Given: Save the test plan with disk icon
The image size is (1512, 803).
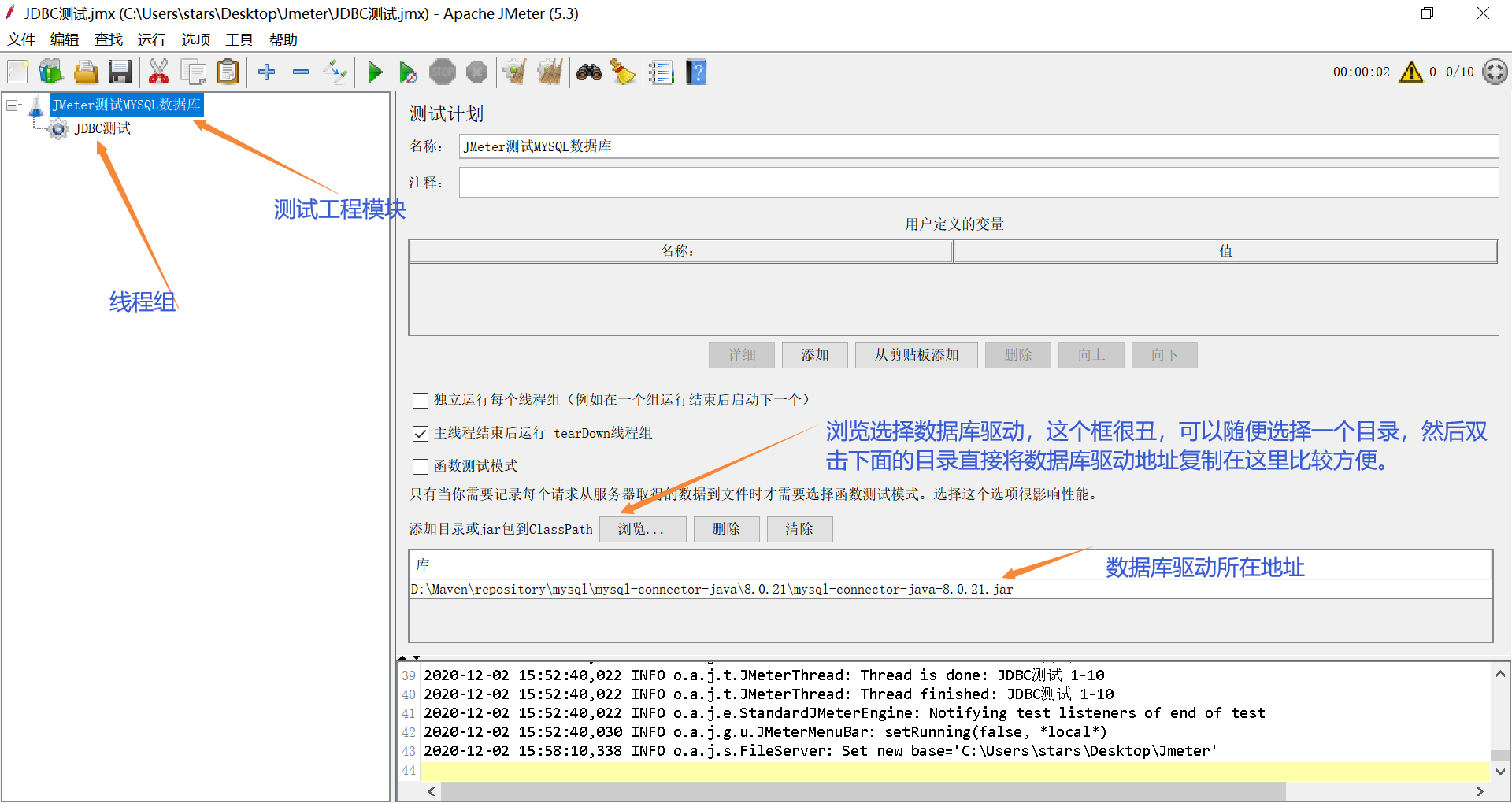Looking at the screenshot, I should tap(120, 72).
